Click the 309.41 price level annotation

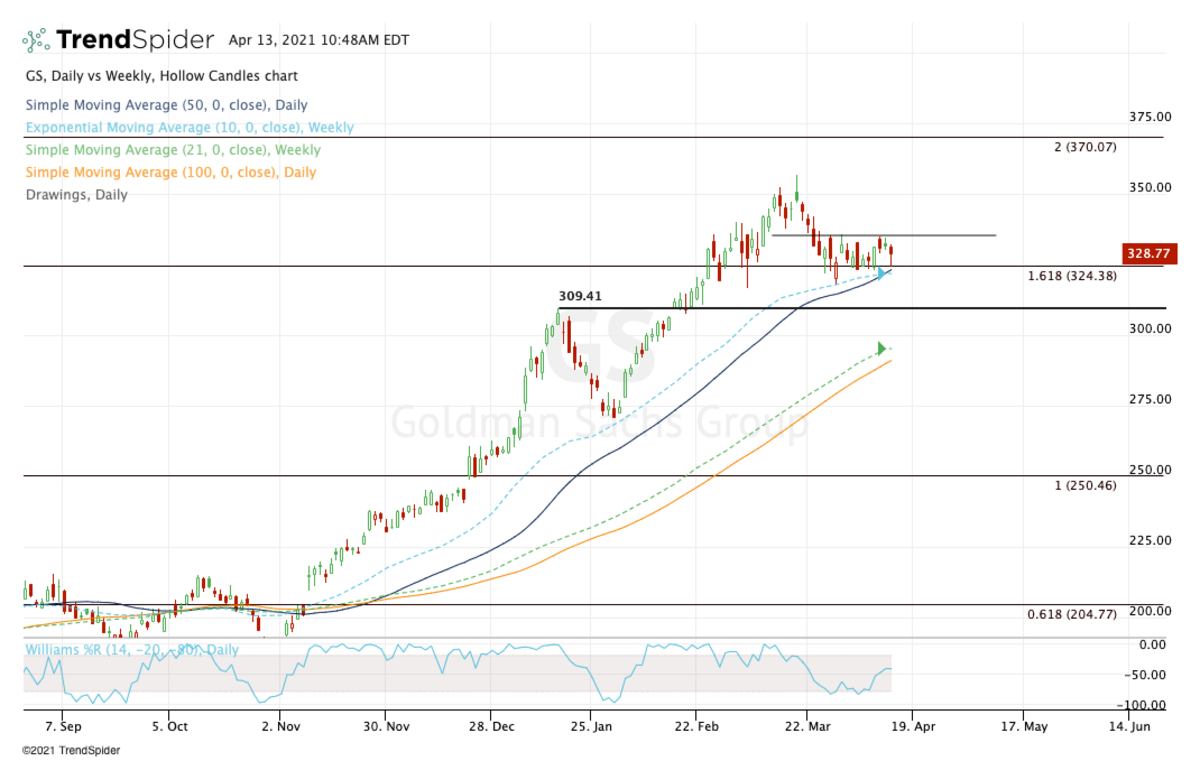581,297
